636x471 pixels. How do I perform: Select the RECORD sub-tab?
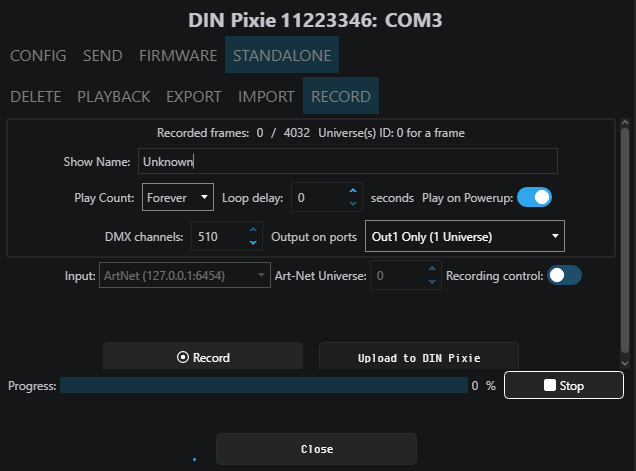[341, 97]
